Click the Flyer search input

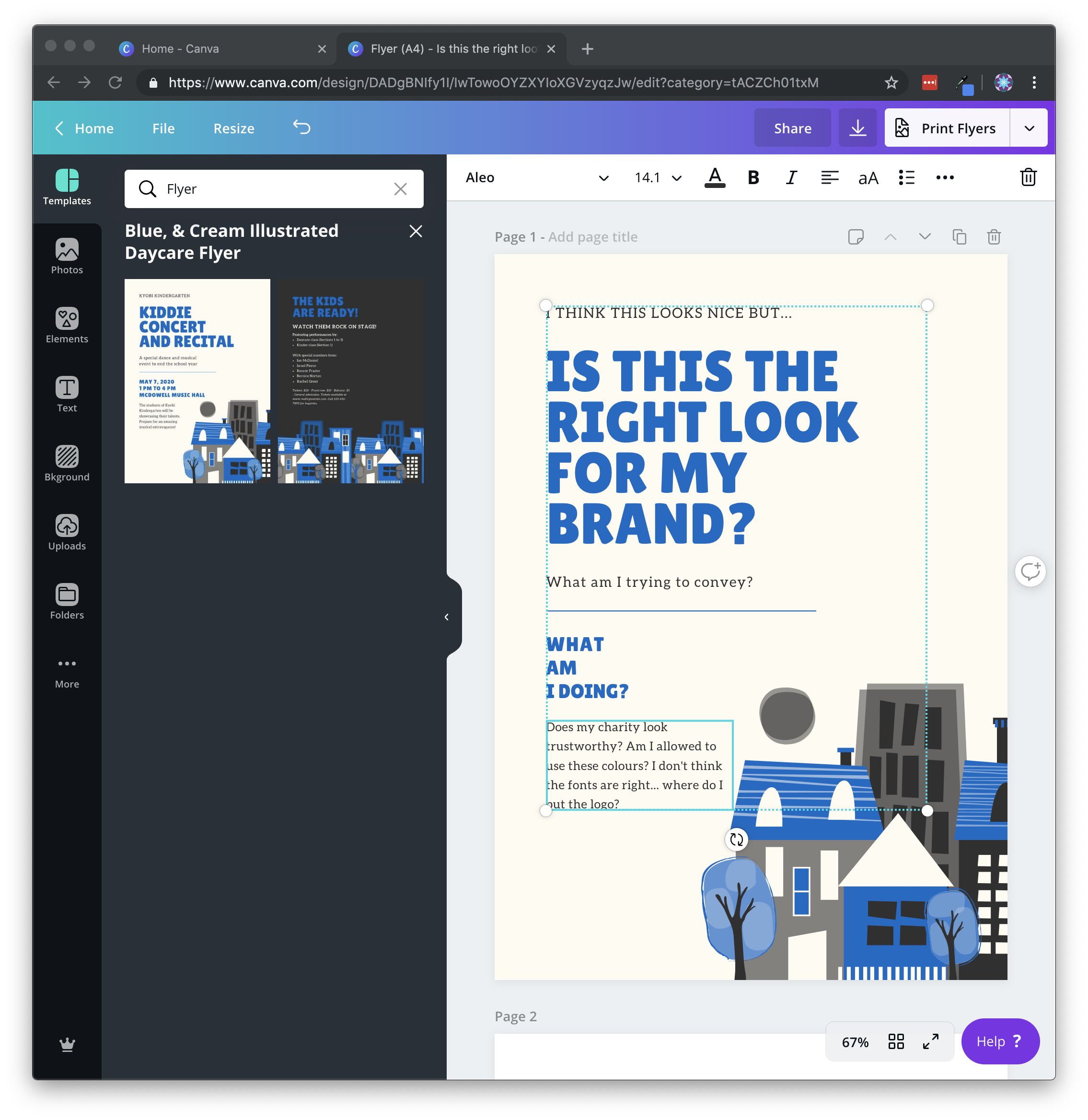coord(274,189)
